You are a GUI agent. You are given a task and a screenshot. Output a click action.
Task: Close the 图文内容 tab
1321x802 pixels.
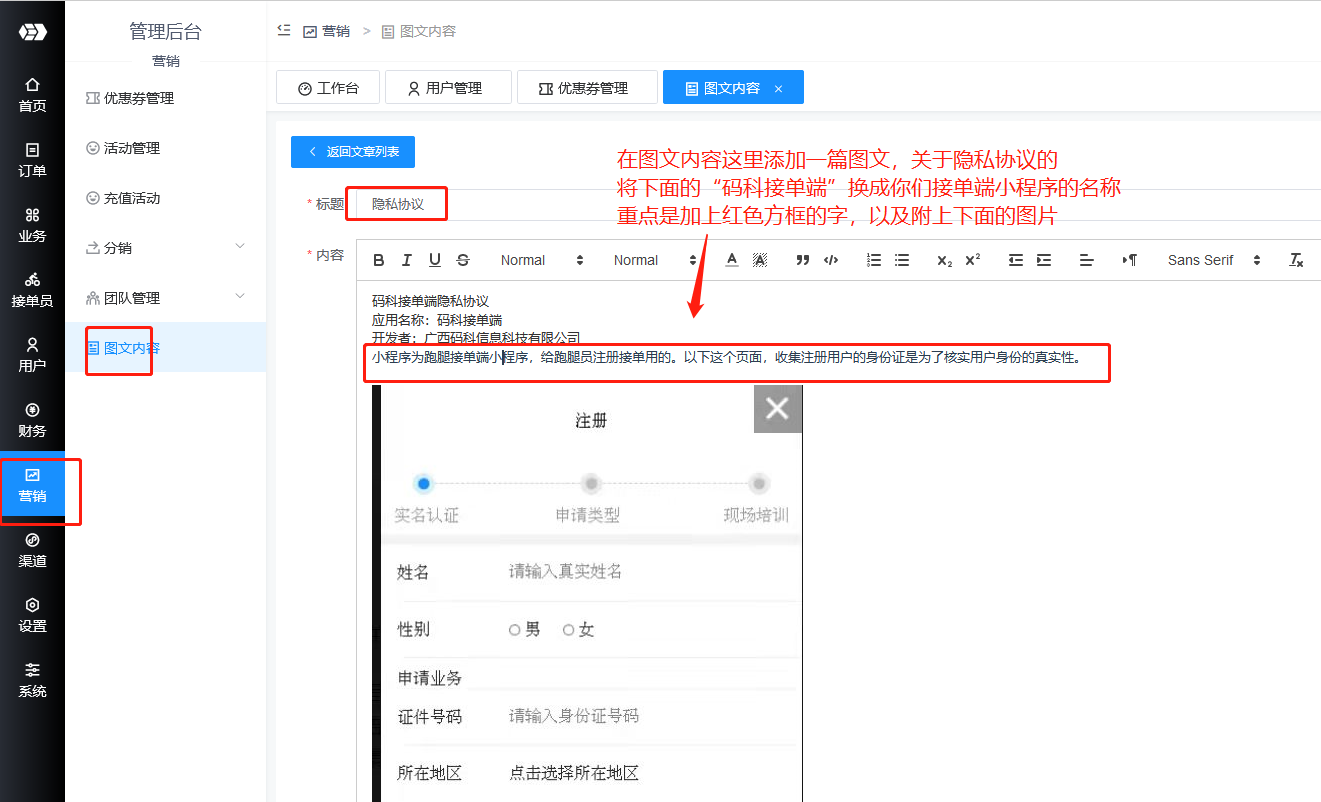(x=779, y=89)
